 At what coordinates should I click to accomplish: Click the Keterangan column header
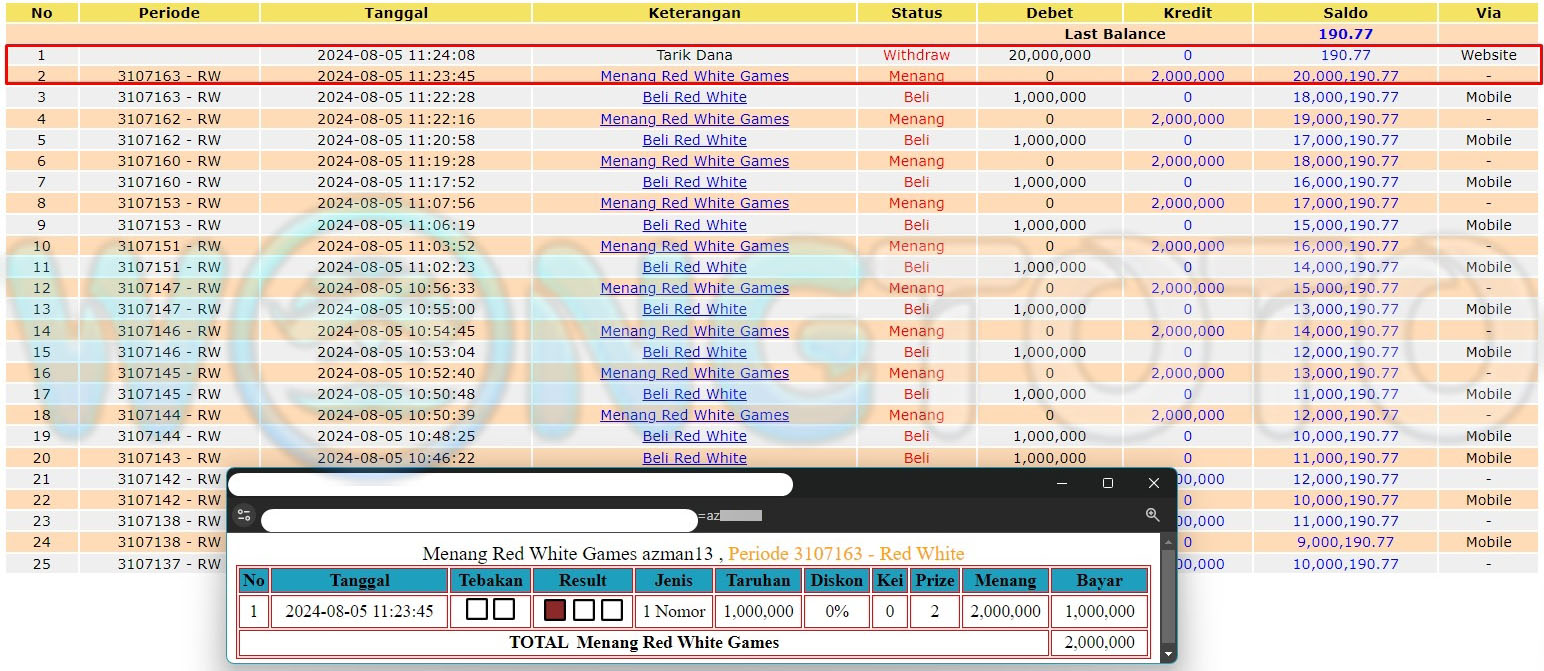click(x=694, y=13)
